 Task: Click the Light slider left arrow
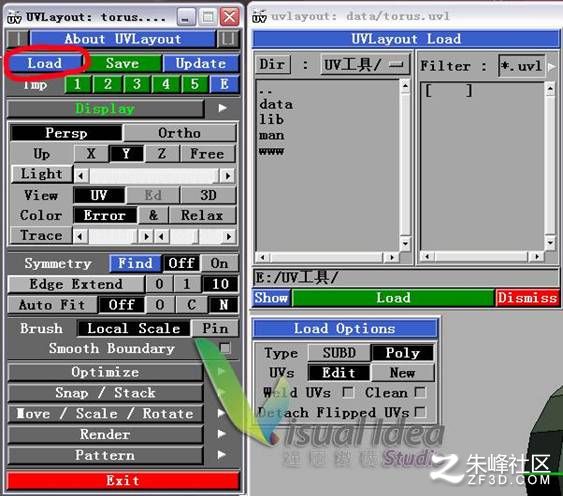coord(81,176)
